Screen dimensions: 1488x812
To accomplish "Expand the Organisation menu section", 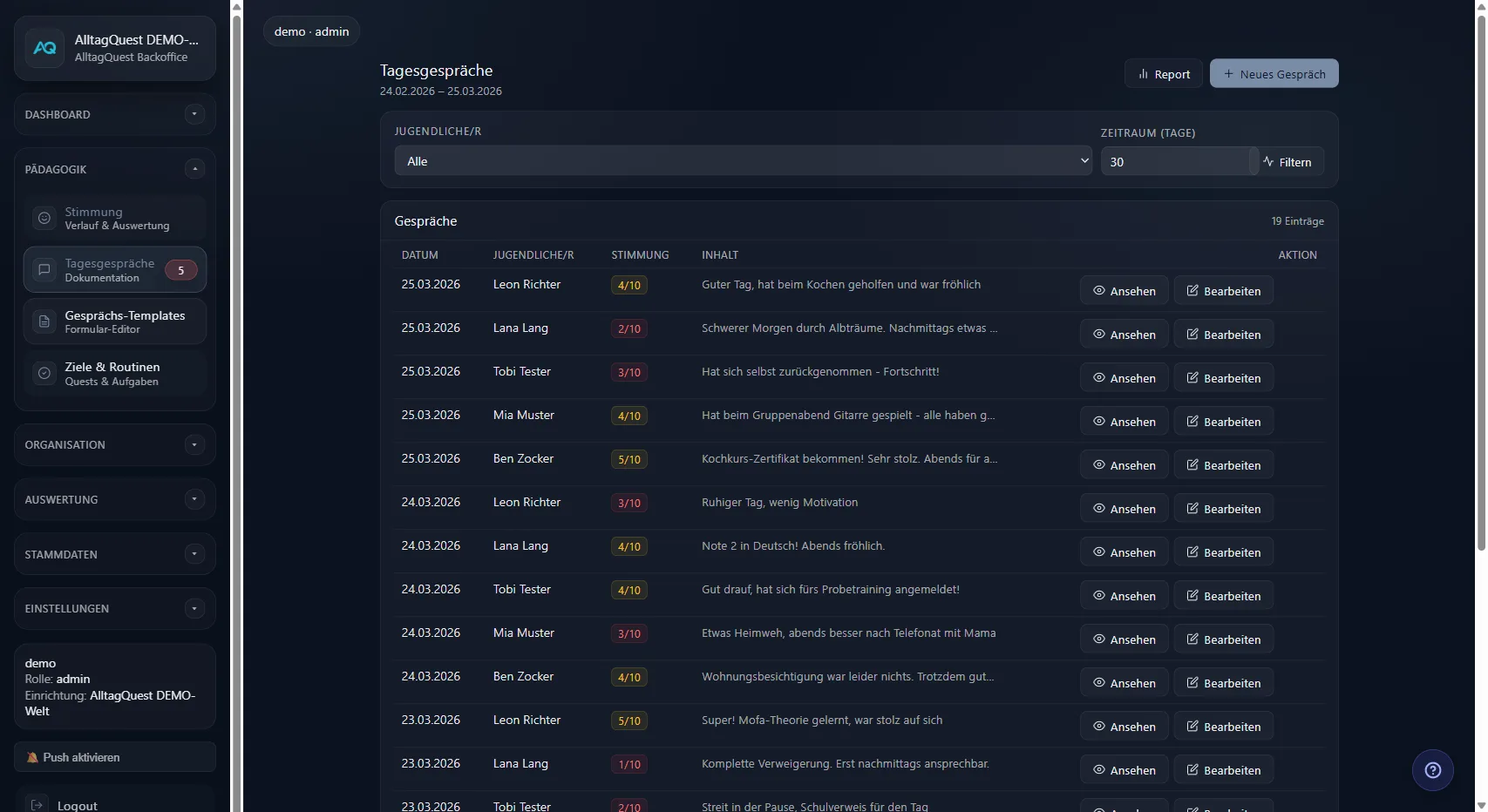I will (x=194, y=445).
